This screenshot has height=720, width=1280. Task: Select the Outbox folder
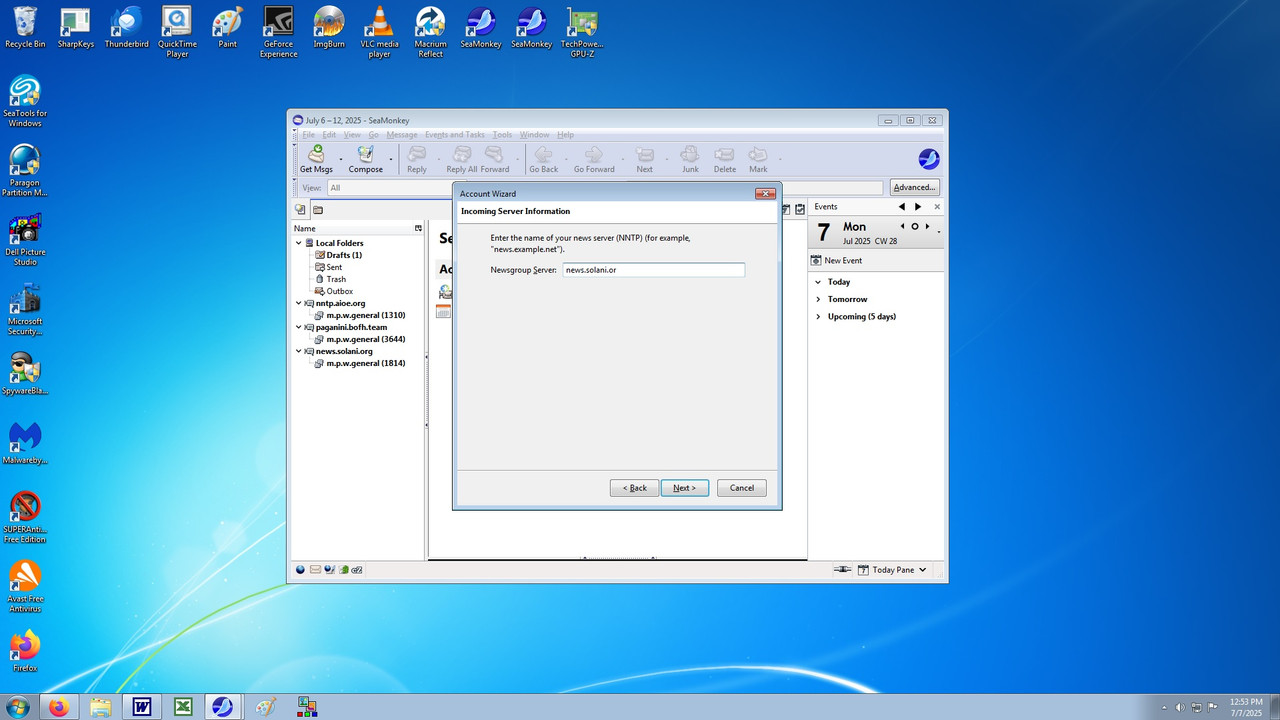[x=340, y=291]
